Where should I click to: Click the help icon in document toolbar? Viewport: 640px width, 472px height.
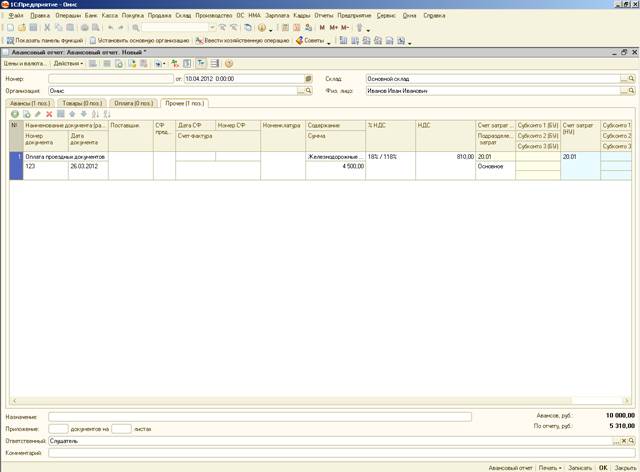tap(229, 63)
